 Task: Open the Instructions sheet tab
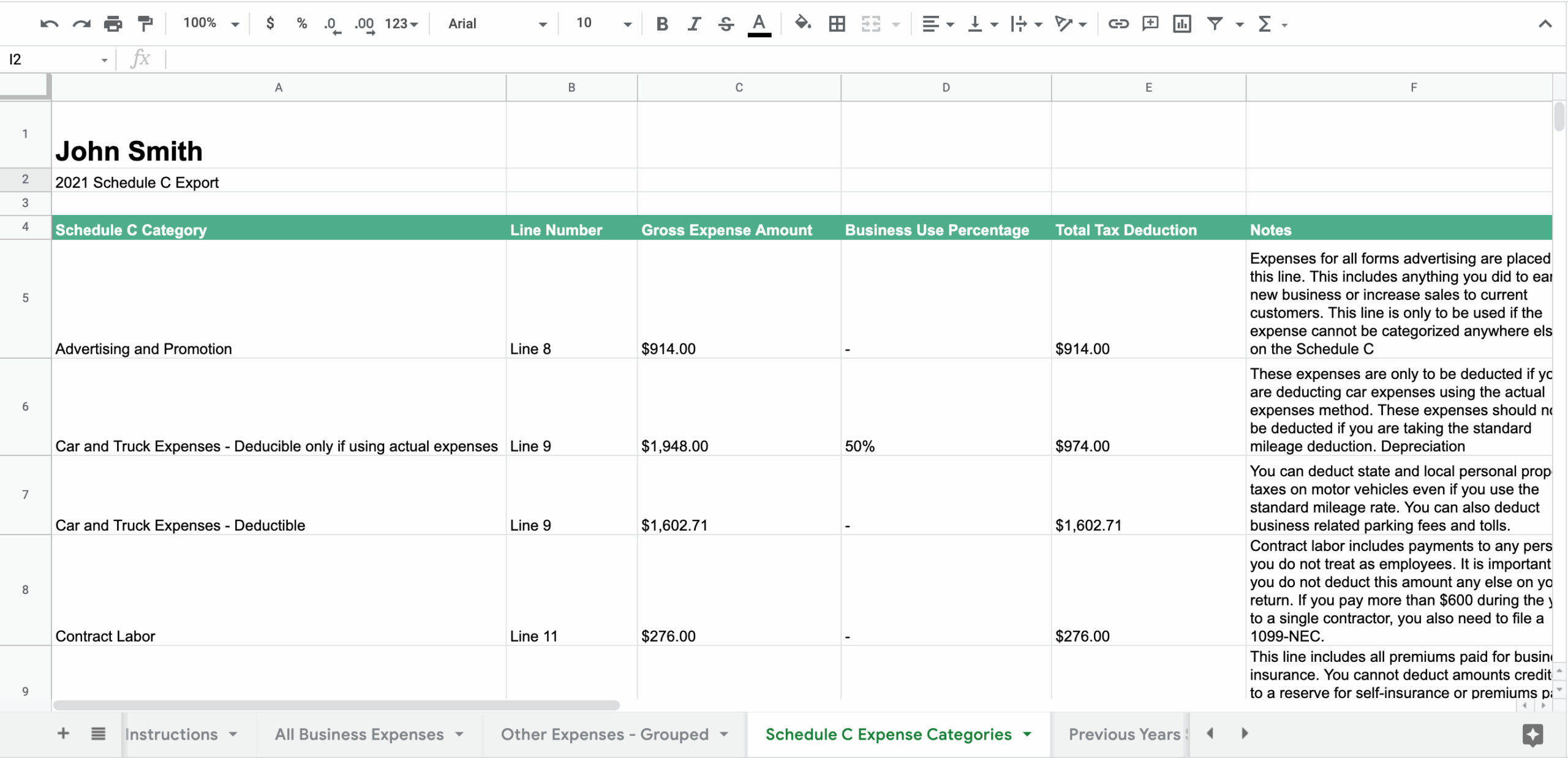click(171, 734)
